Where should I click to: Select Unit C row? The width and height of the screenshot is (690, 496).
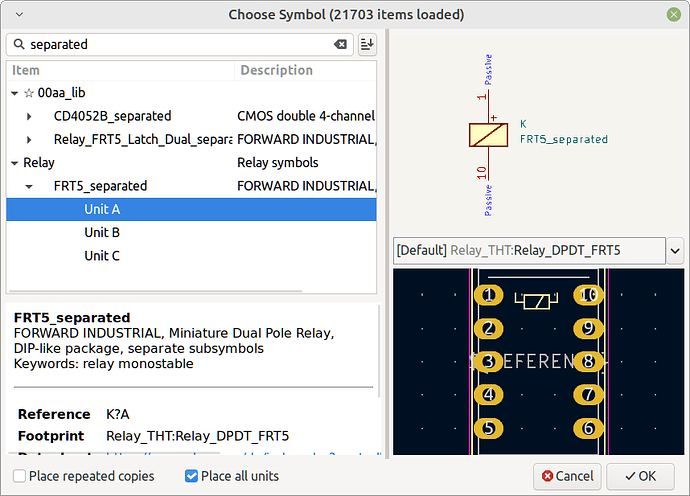tap(191, 256)
